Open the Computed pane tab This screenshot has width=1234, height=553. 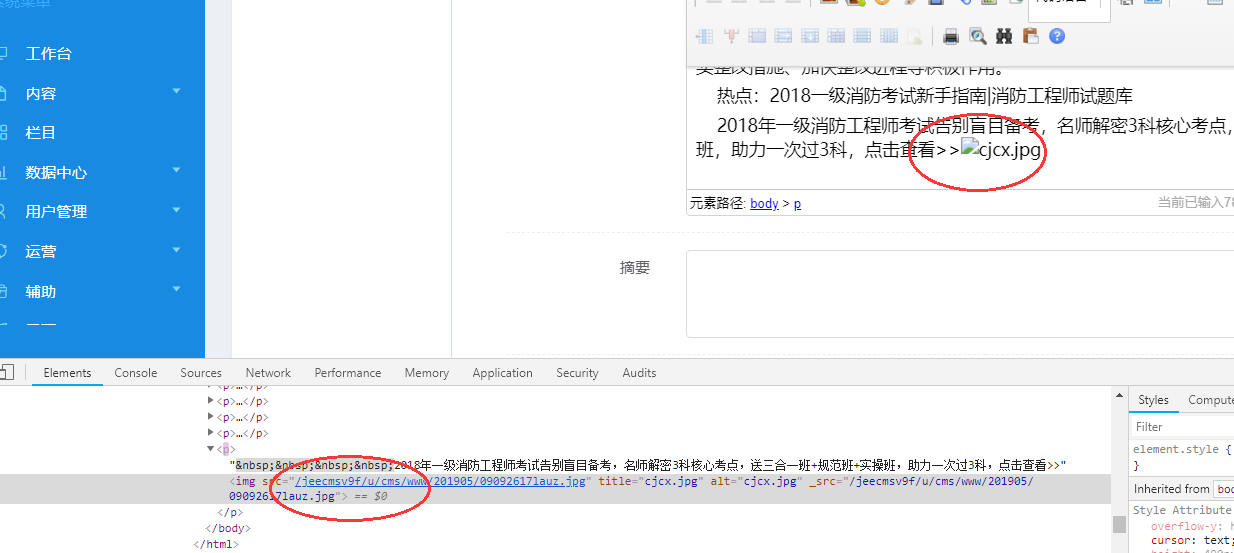click(x=1210, y=400)
